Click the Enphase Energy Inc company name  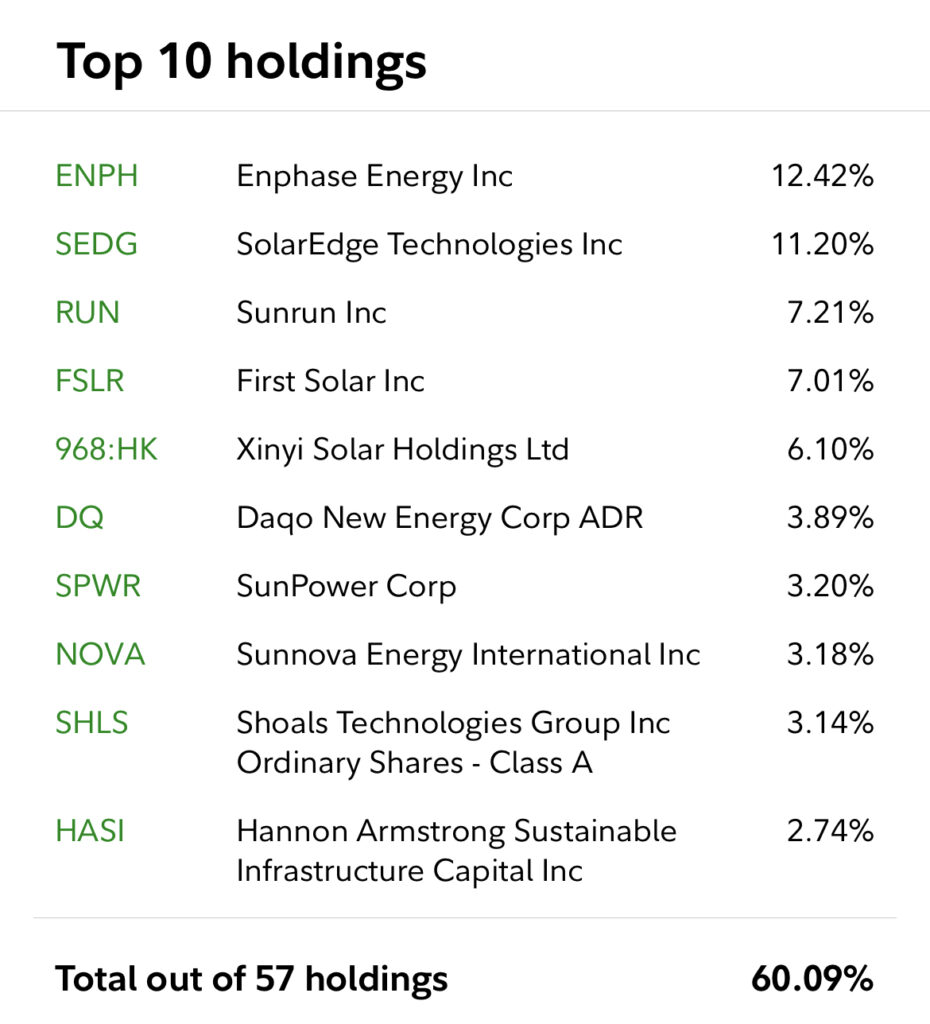click(374, 177)
